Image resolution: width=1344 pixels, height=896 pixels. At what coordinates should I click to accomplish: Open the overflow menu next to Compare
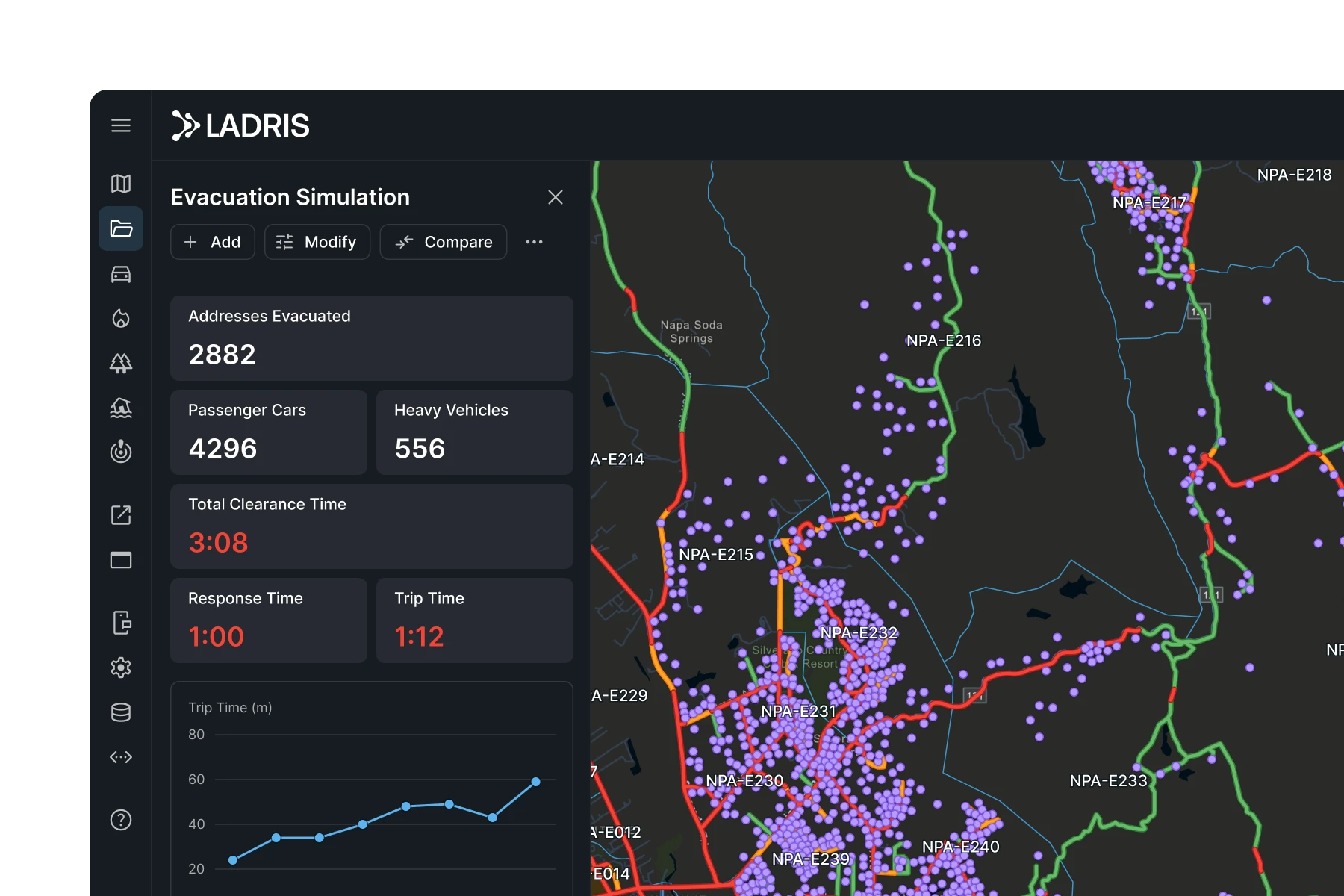[x=534, y=241]
